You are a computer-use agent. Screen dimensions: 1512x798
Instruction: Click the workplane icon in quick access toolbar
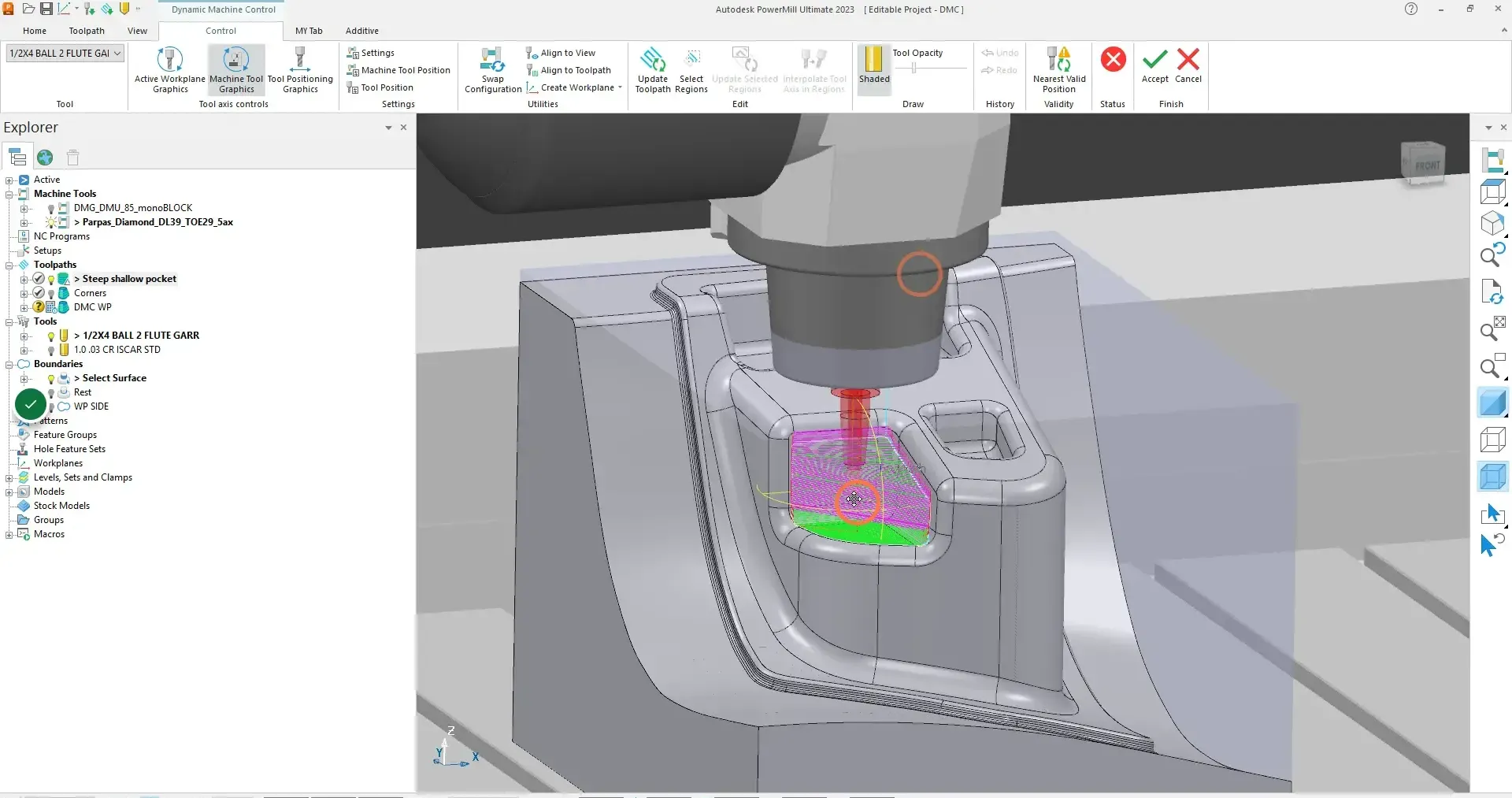click(65, 9)
